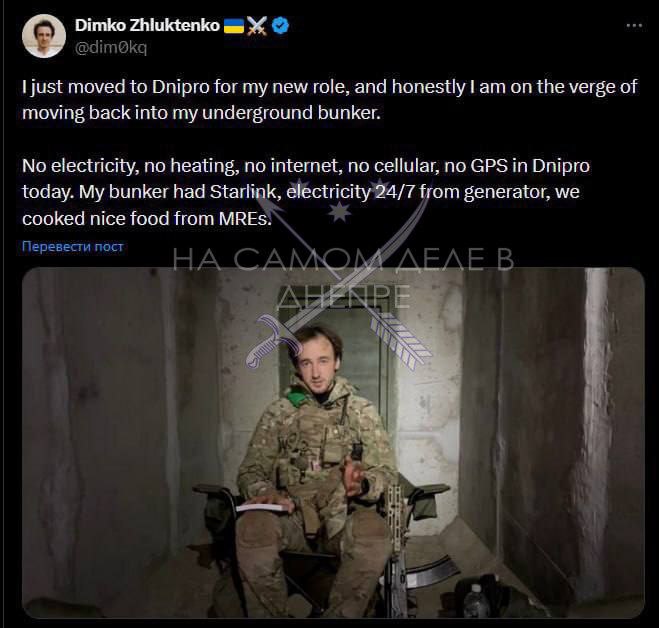Open the three-dot more options menu

(634, 26)
